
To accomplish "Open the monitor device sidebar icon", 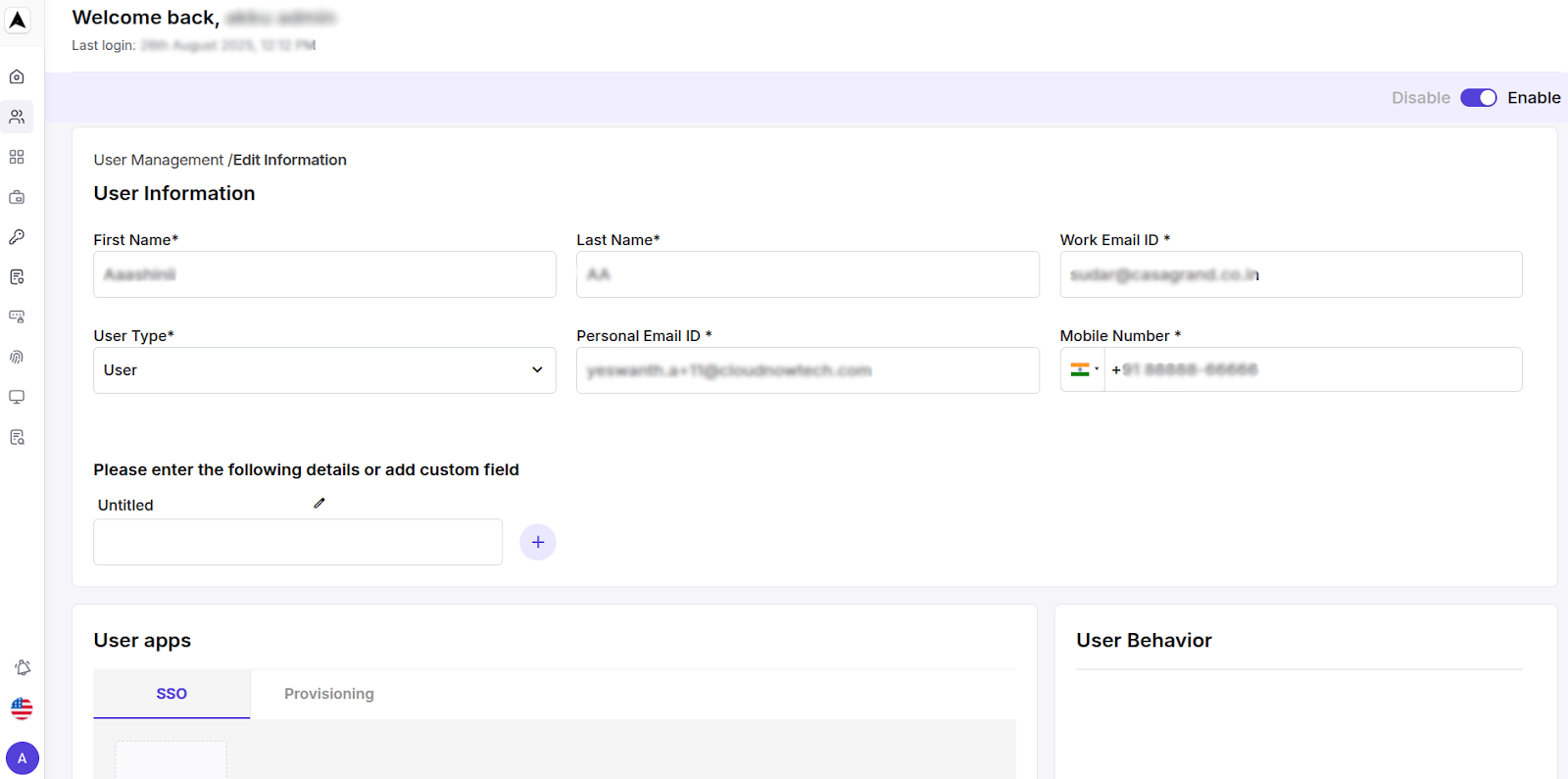I will [x=17, y=397].
